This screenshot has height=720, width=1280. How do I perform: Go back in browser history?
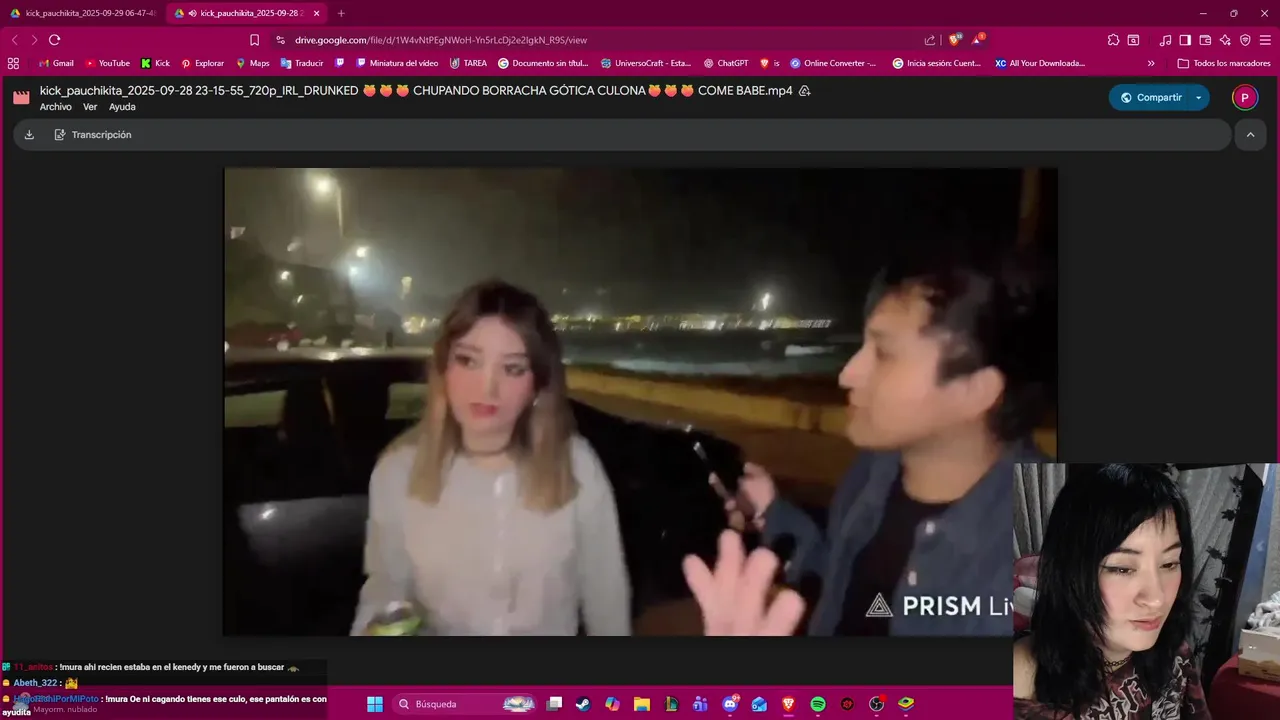(x=14, y=40)
